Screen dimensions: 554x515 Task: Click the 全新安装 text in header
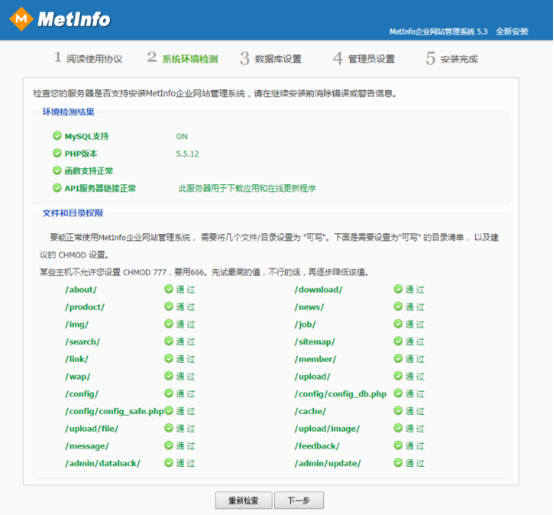pos(512,31)
